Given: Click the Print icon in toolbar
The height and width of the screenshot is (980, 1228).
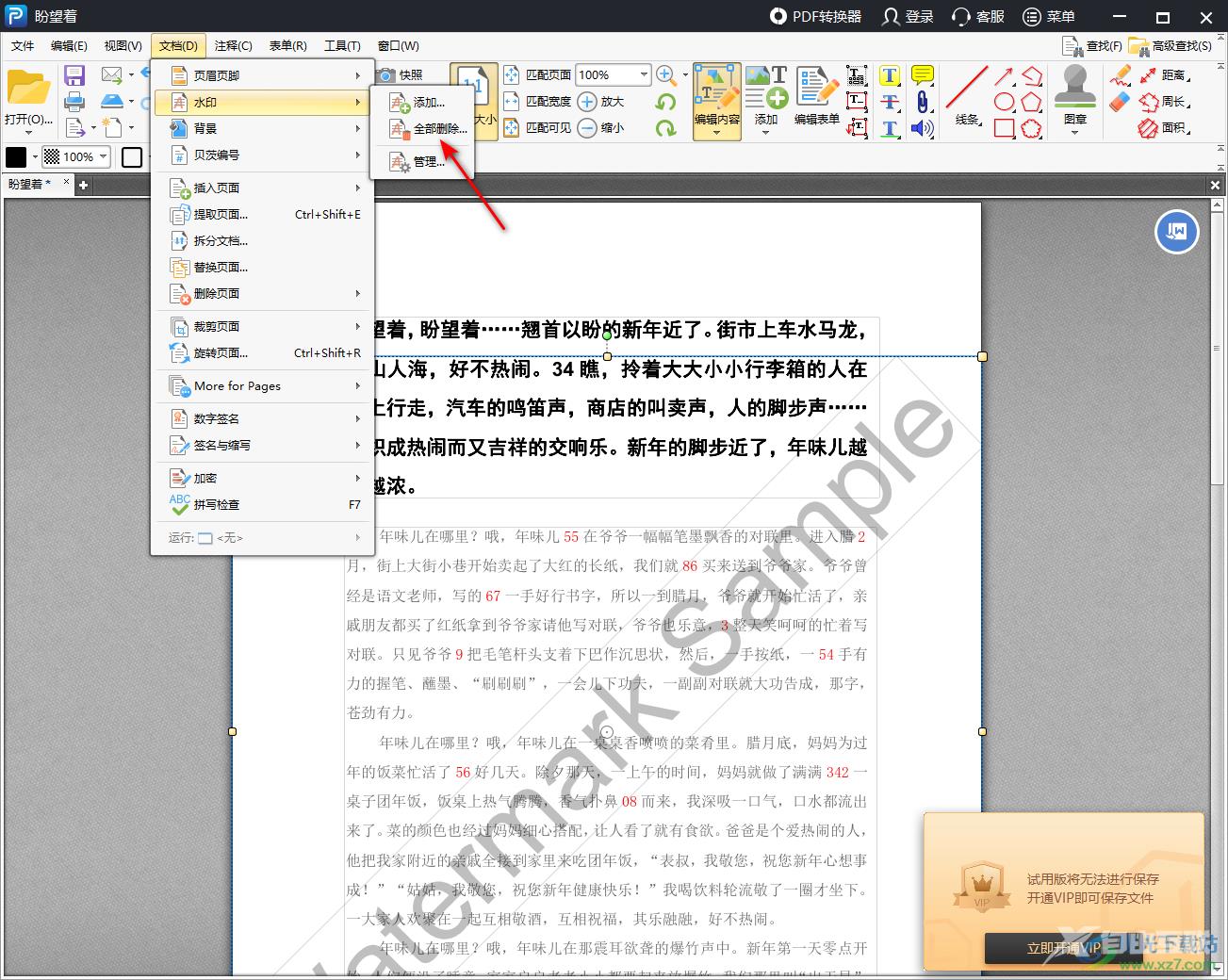Looking at the screenshot, I should (x=74, y=101).
